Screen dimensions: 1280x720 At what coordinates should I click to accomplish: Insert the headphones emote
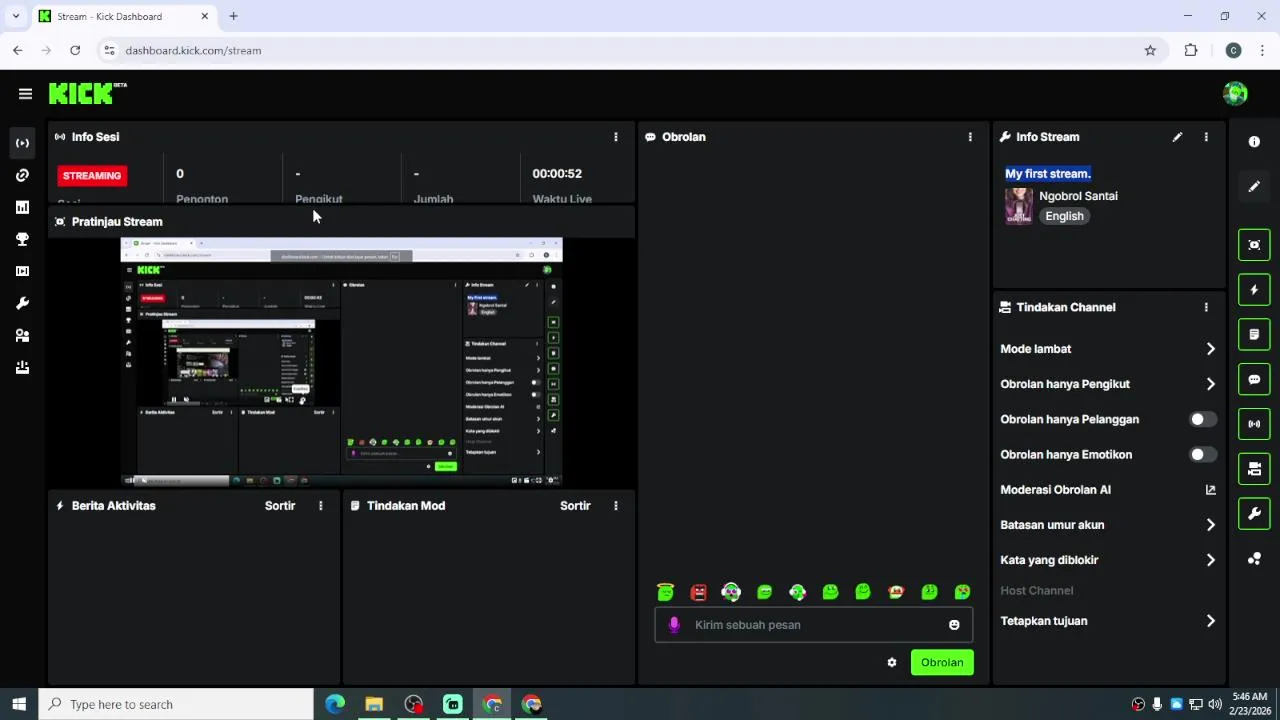[x=731, y=592]
